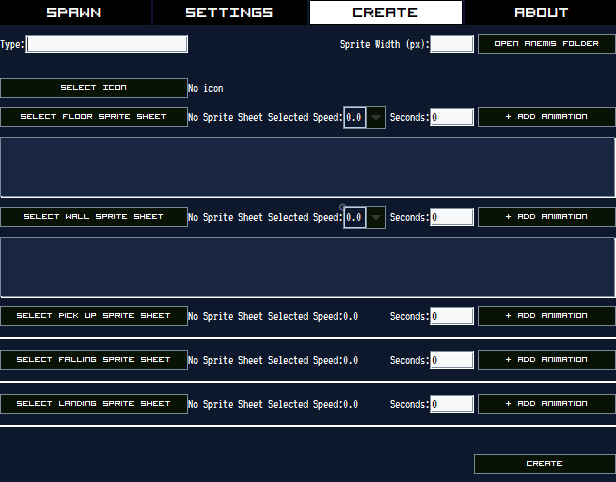Expand the wall Speed dropdown arrow
The image size is (616, 482).
pos(376,217)
